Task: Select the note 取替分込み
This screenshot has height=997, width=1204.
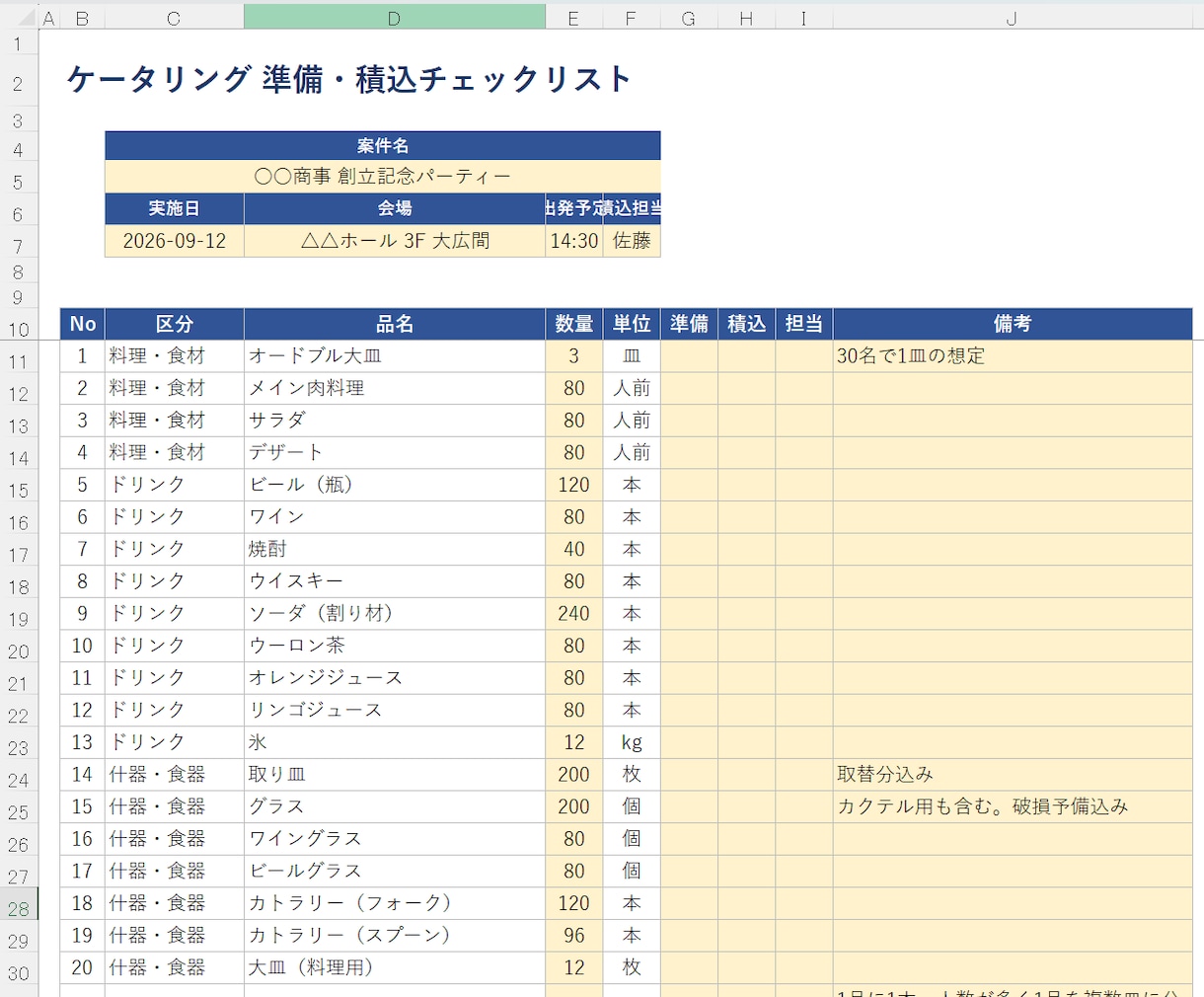Action: tap(1014, 775)
